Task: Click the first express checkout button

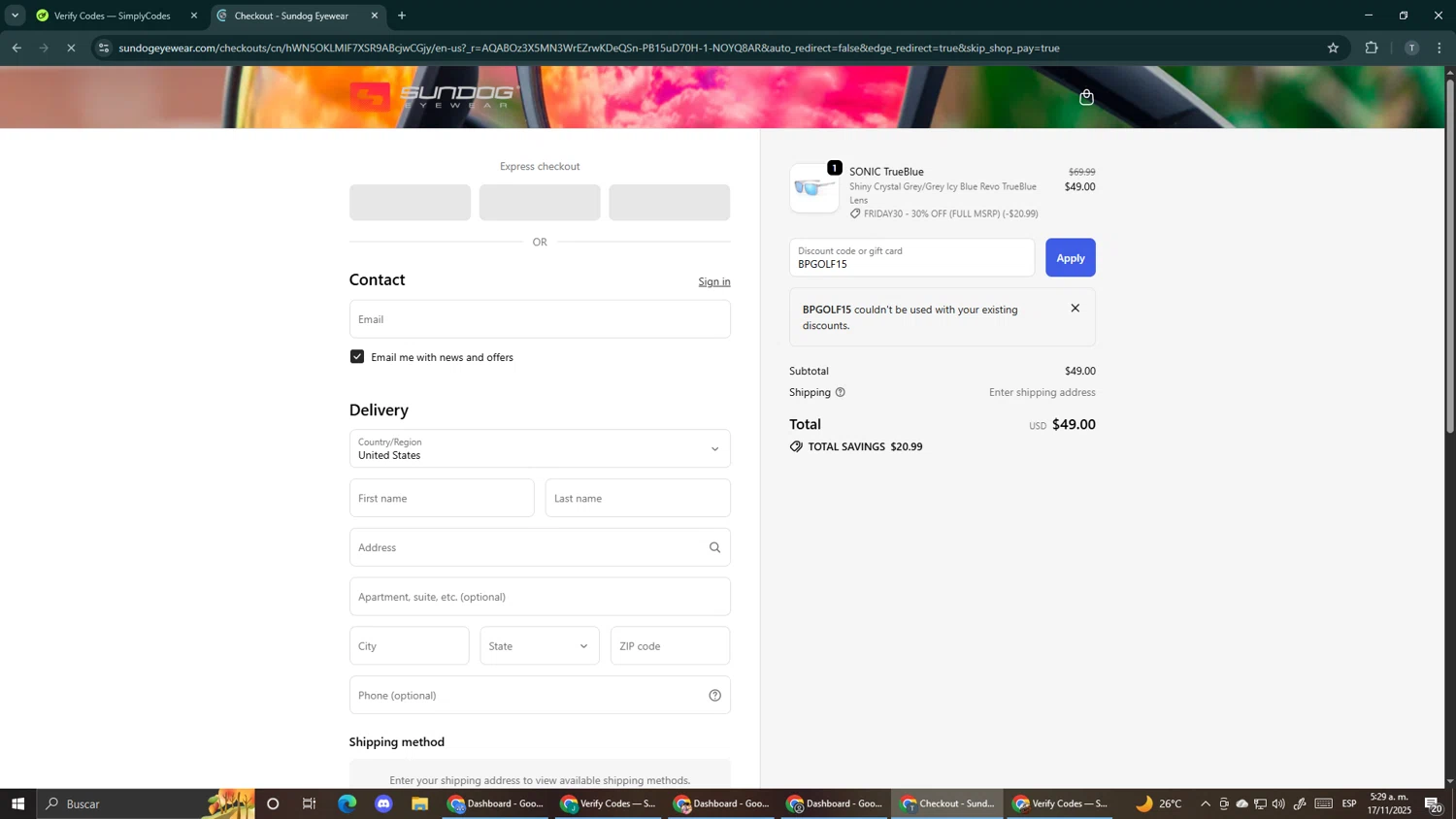Action: click(x=410, y=203)
